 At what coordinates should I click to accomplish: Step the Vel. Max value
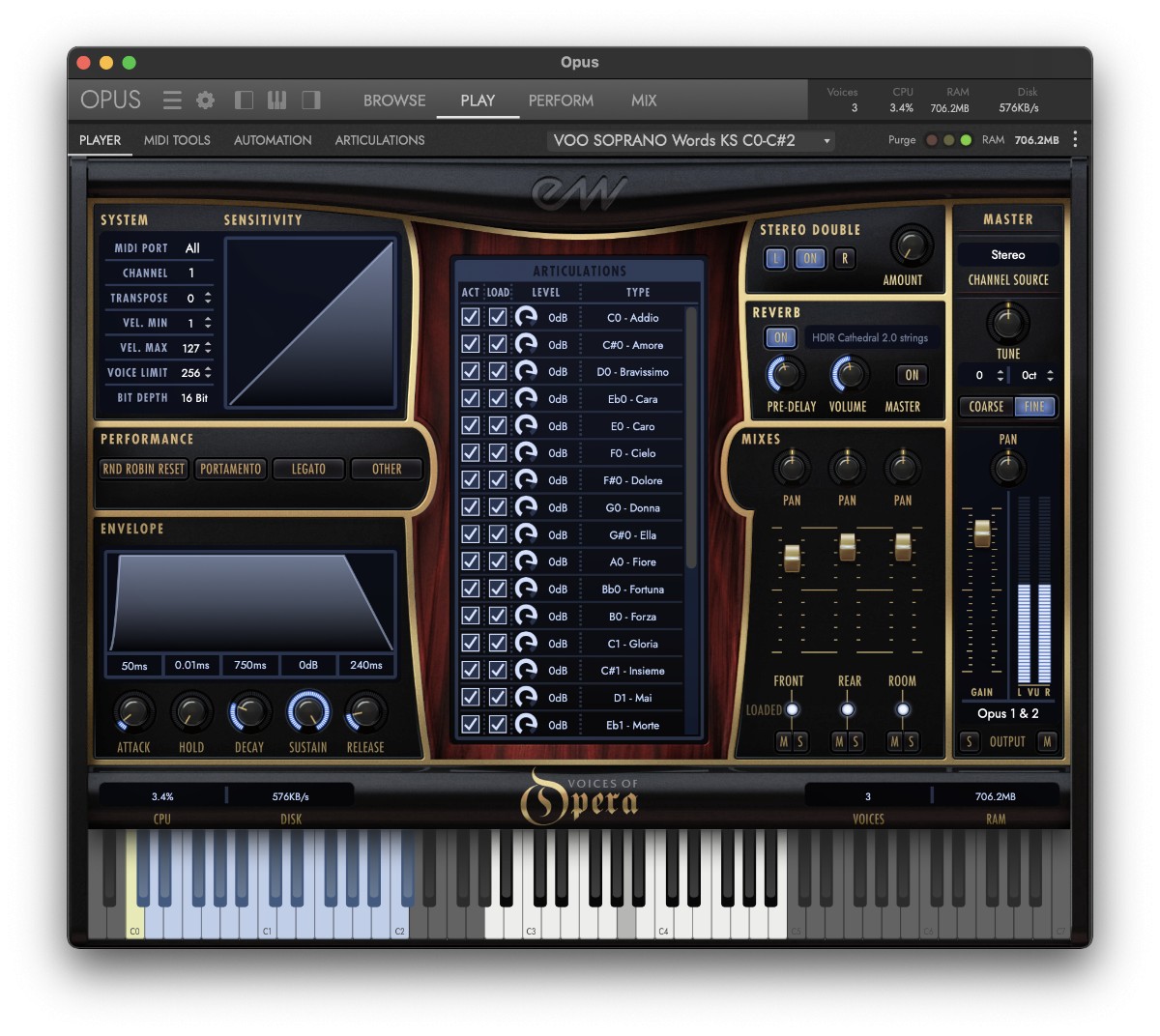pyautogui.click(x=208, y=347)
